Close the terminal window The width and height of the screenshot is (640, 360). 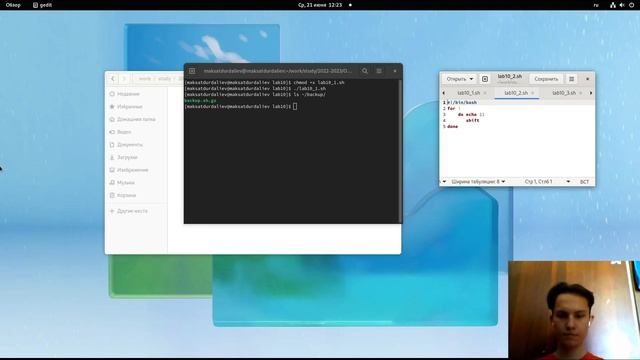[395, 71]
